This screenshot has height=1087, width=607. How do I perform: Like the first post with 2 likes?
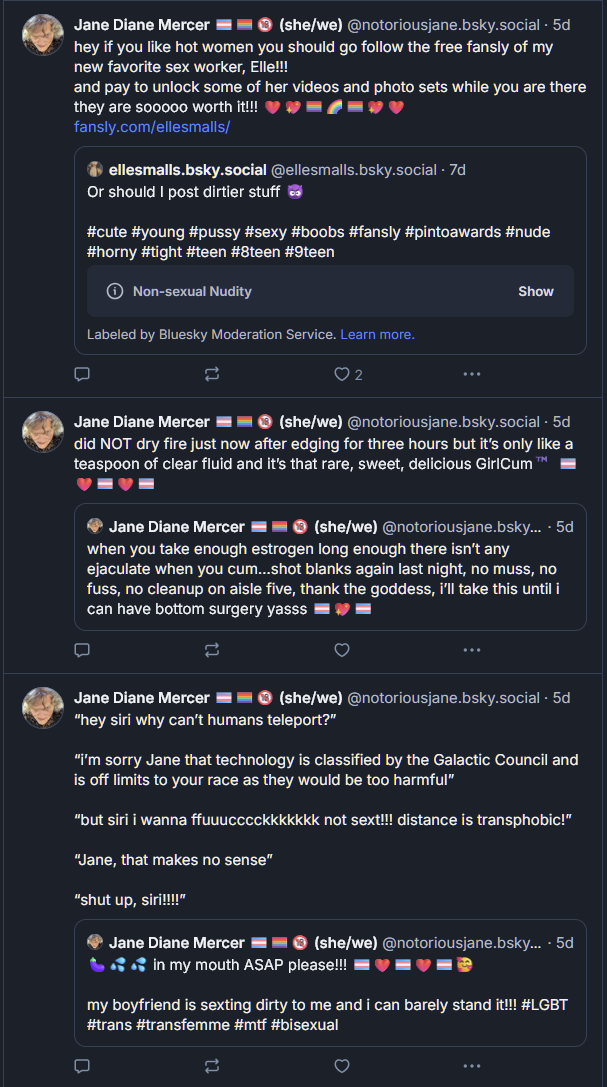tap(342, 374)
